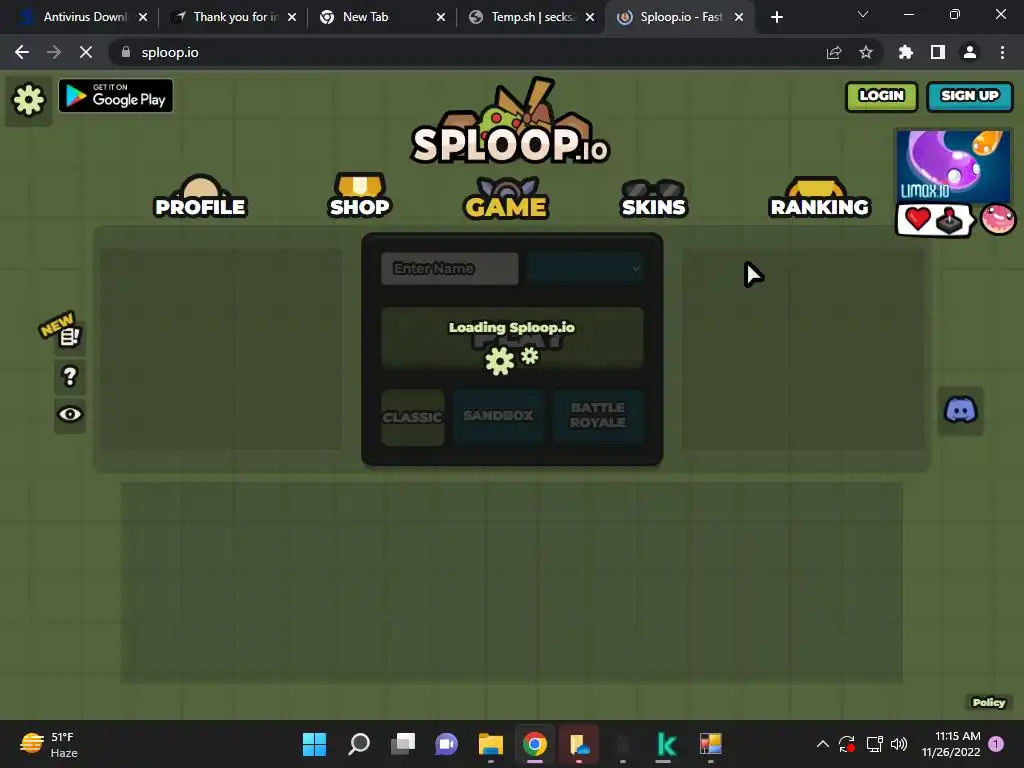Click the Enter Name input field

450,268
